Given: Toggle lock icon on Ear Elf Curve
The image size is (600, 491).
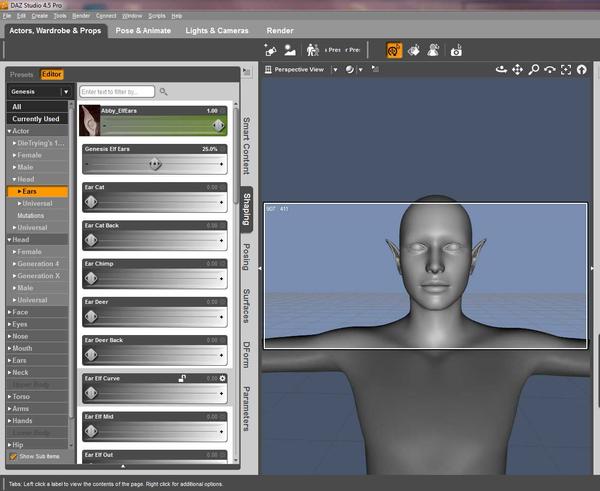Looking at the screenshot, I should coord(182,378).
